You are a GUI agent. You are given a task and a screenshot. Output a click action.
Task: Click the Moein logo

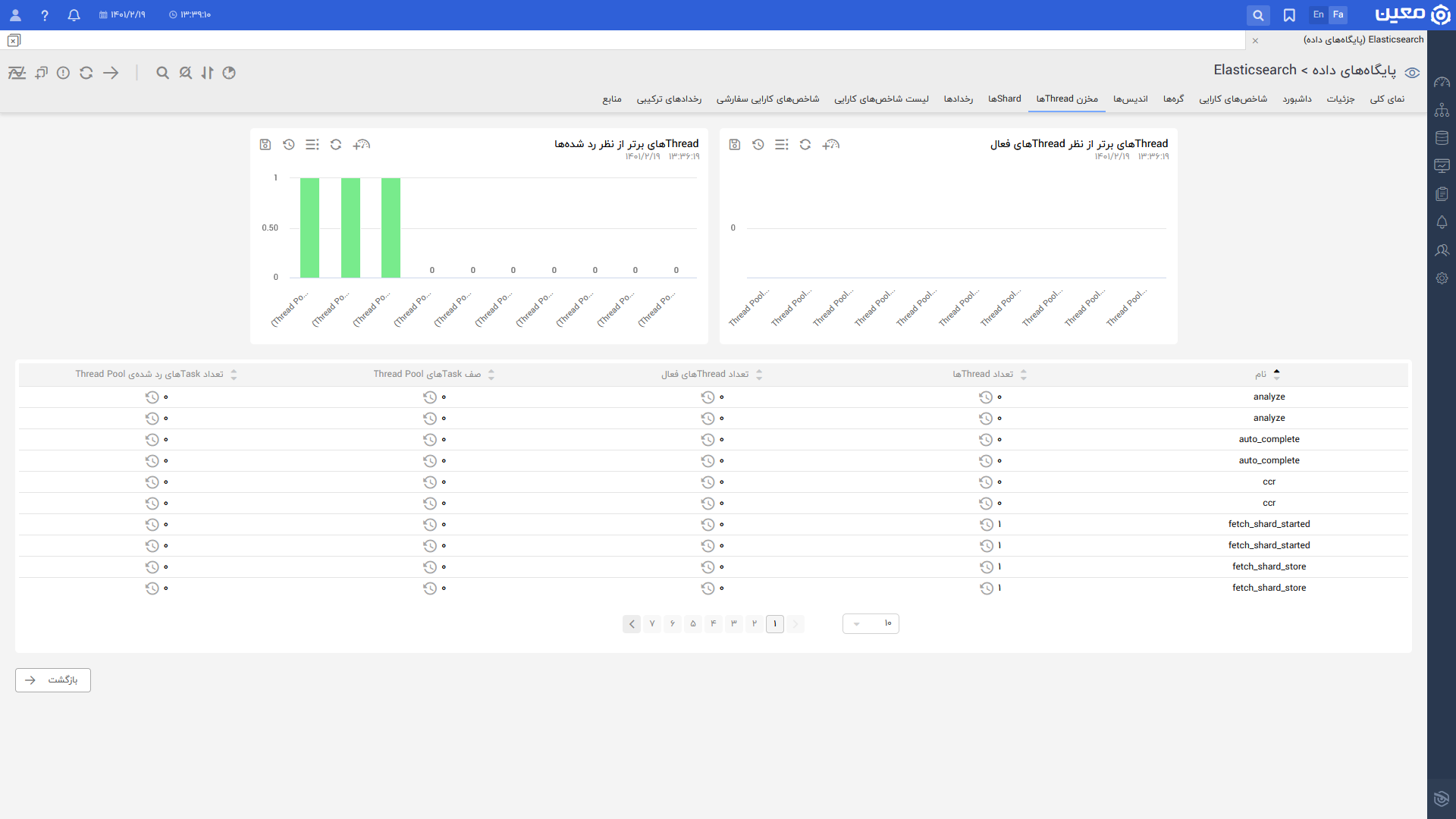1412,15
